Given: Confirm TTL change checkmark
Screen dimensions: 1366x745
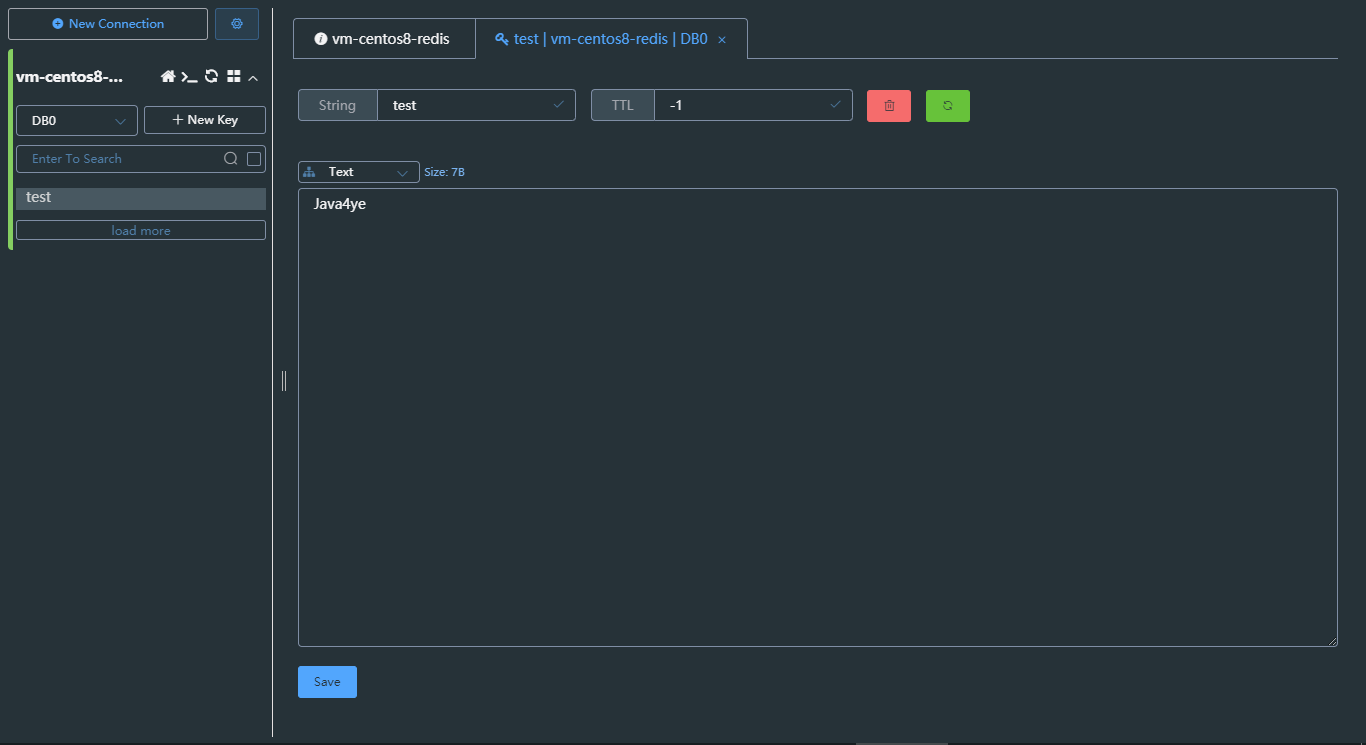Looking at the screenshot, I should 836,104.
